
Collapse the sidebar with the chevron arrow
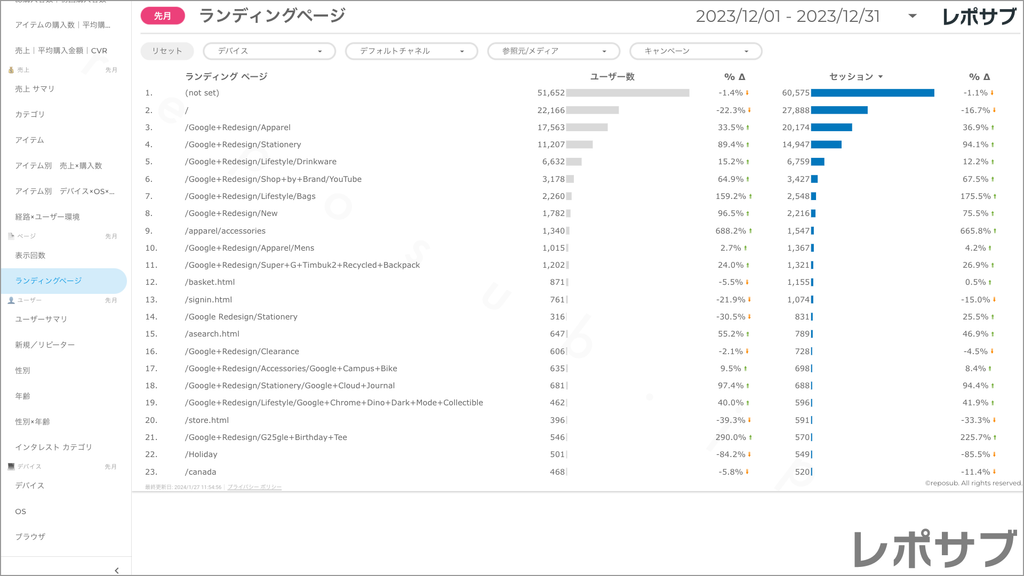tap(117, 570)
